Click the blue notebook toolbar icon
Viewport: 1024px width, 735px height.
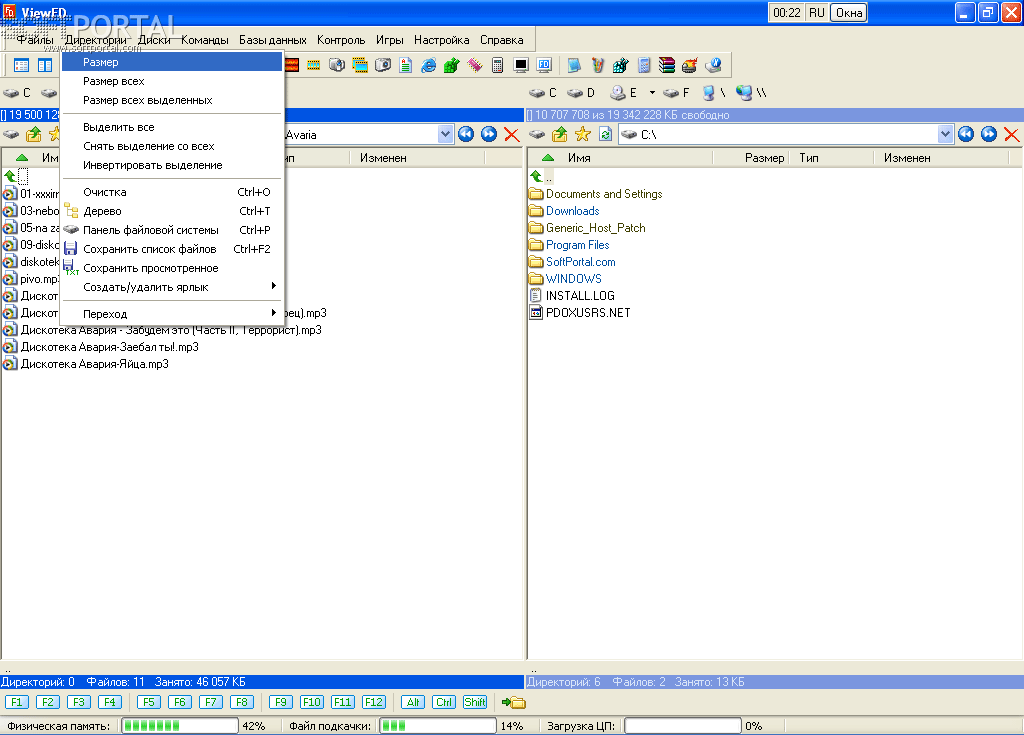coord(574,65)
